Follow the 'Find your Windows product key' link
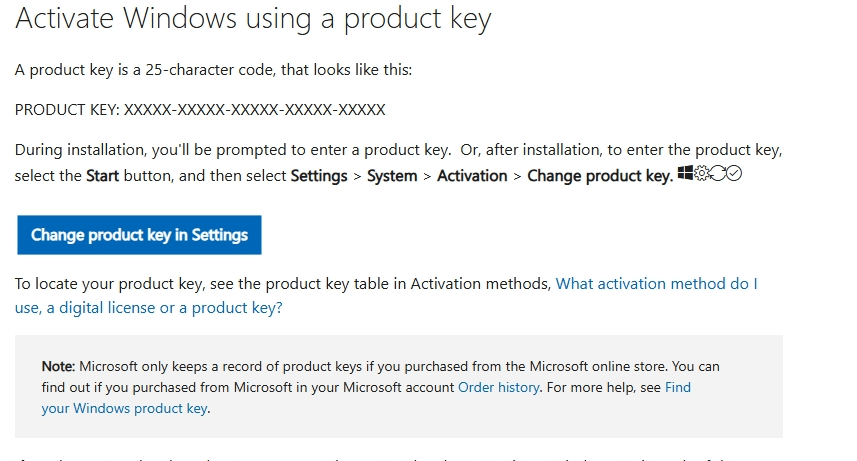 point(125,408)
